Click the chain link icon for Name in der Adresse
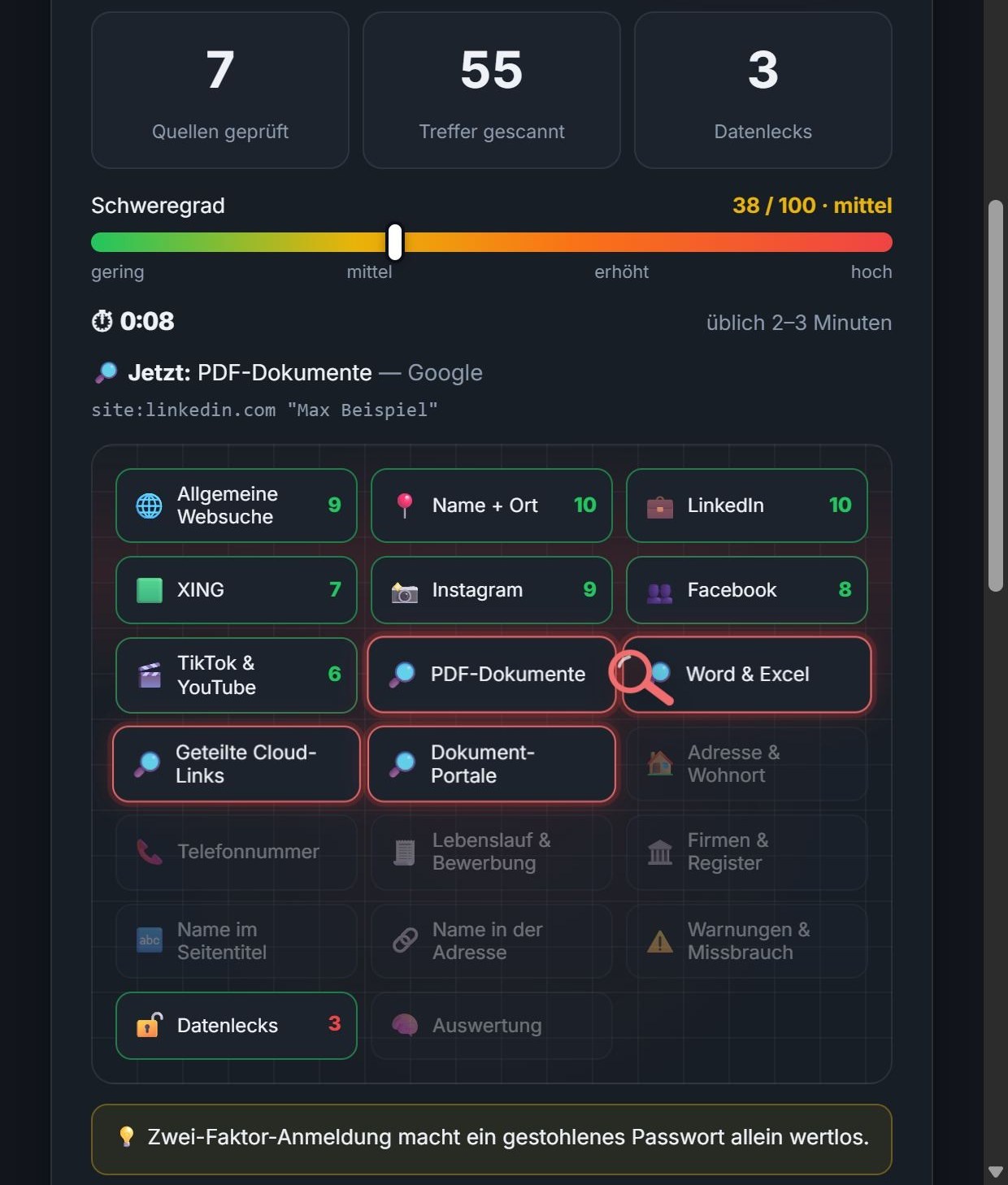Viewport: 1008px width, 1185px height. 404,940
